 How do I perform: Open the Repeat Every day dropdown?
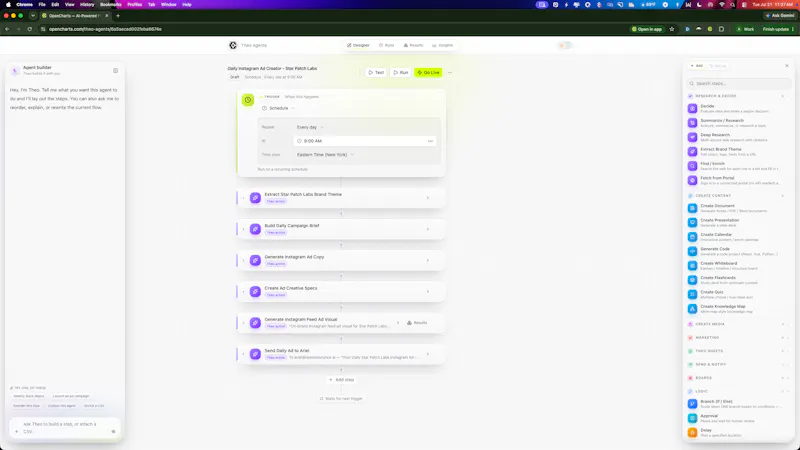(310, 127)
